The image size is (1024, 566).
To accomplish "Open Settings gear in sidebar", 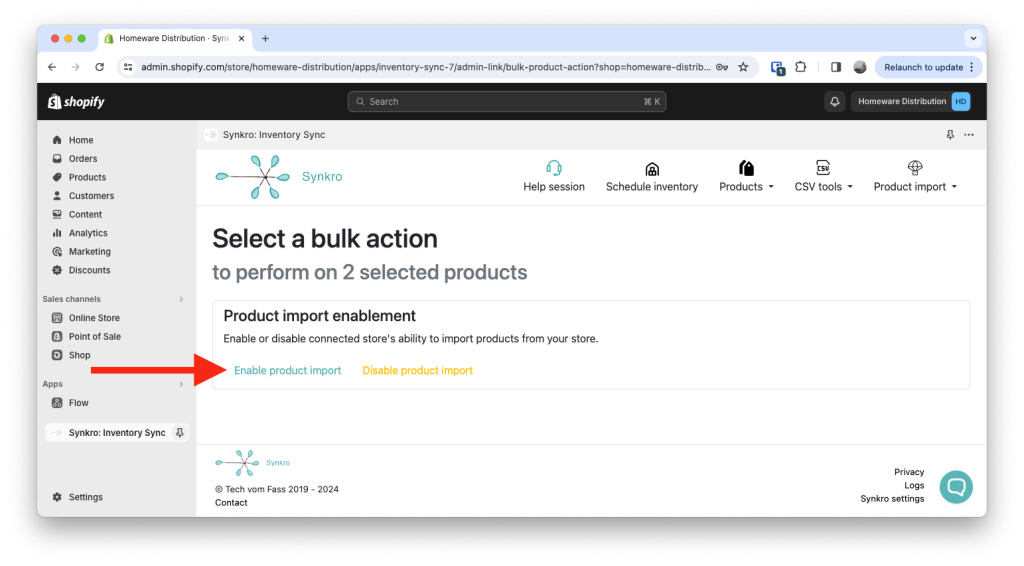I will 57,497.
